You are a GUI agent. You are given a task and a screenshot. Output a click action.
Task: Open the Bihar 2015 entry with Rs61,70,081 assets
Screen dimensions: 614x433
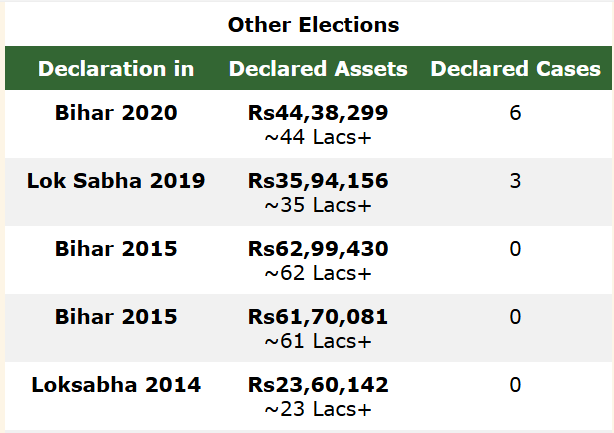click(116, 317)
